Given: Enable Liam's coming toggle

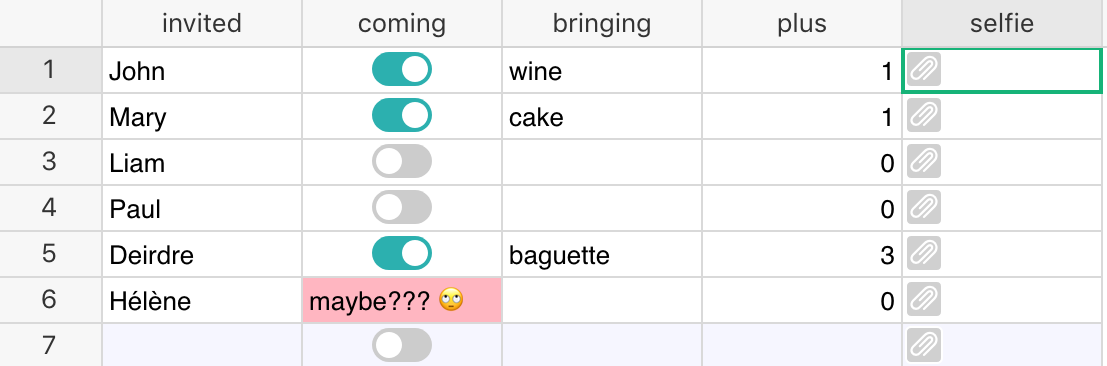Looking at the screenshot, I should click(x=402, y=161).
